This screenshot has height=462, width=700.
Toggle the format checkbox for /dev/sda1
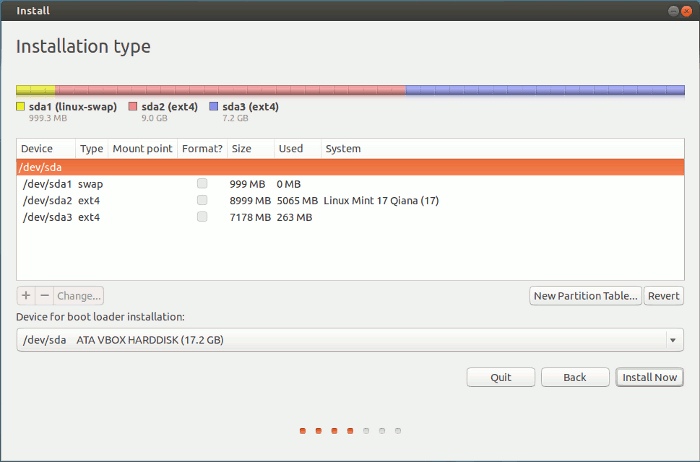point(203,184)
